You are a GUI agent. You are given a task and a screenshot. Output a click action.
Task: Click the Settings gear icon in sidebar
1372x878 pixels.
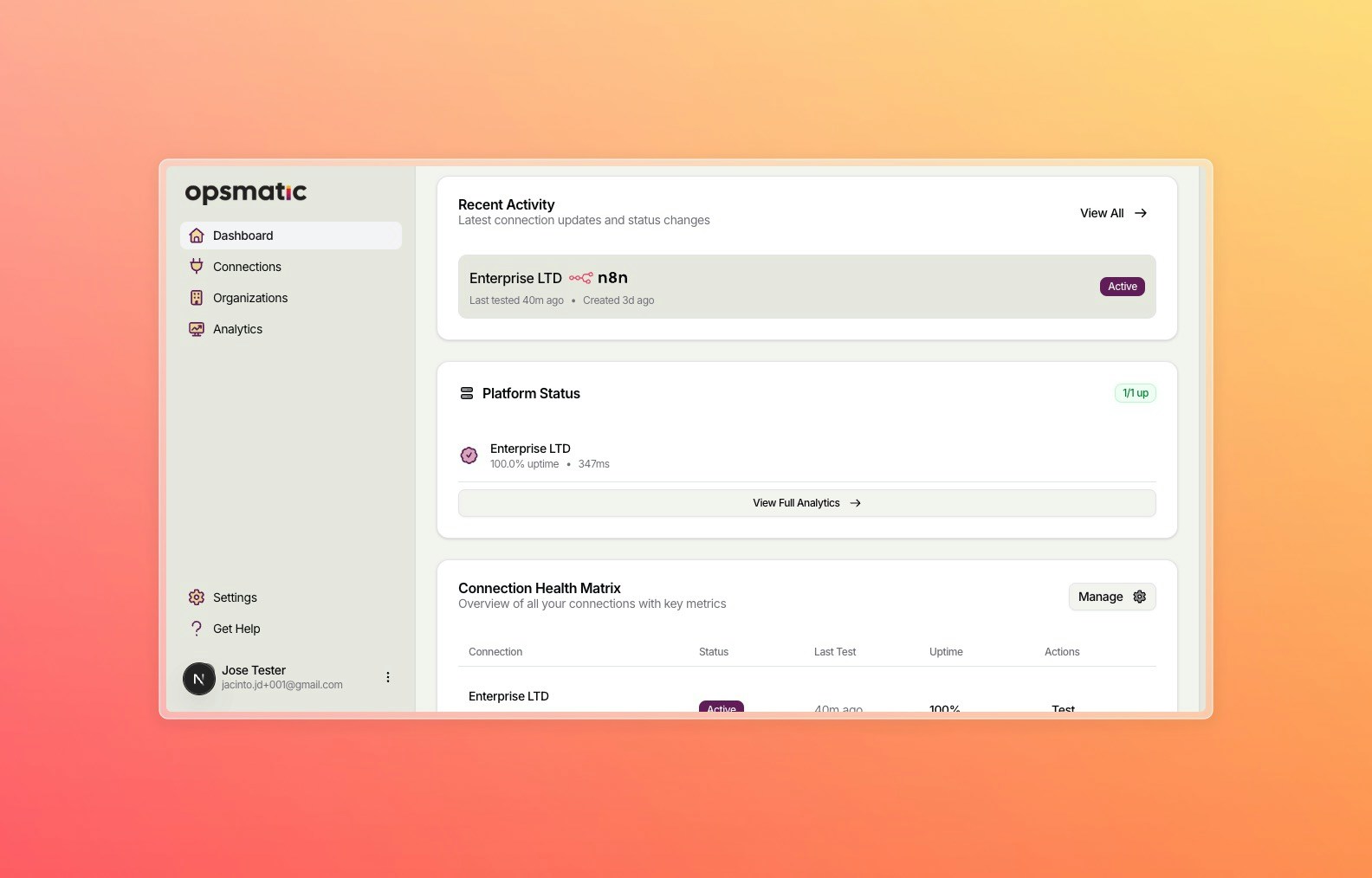(x=197, y=597)
